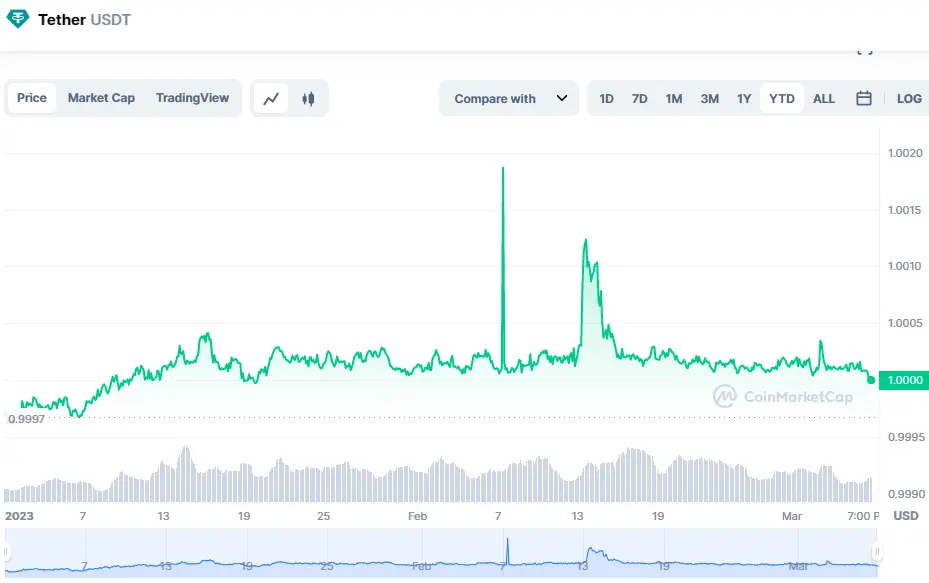Click the USD currency label

coord(906,515)
